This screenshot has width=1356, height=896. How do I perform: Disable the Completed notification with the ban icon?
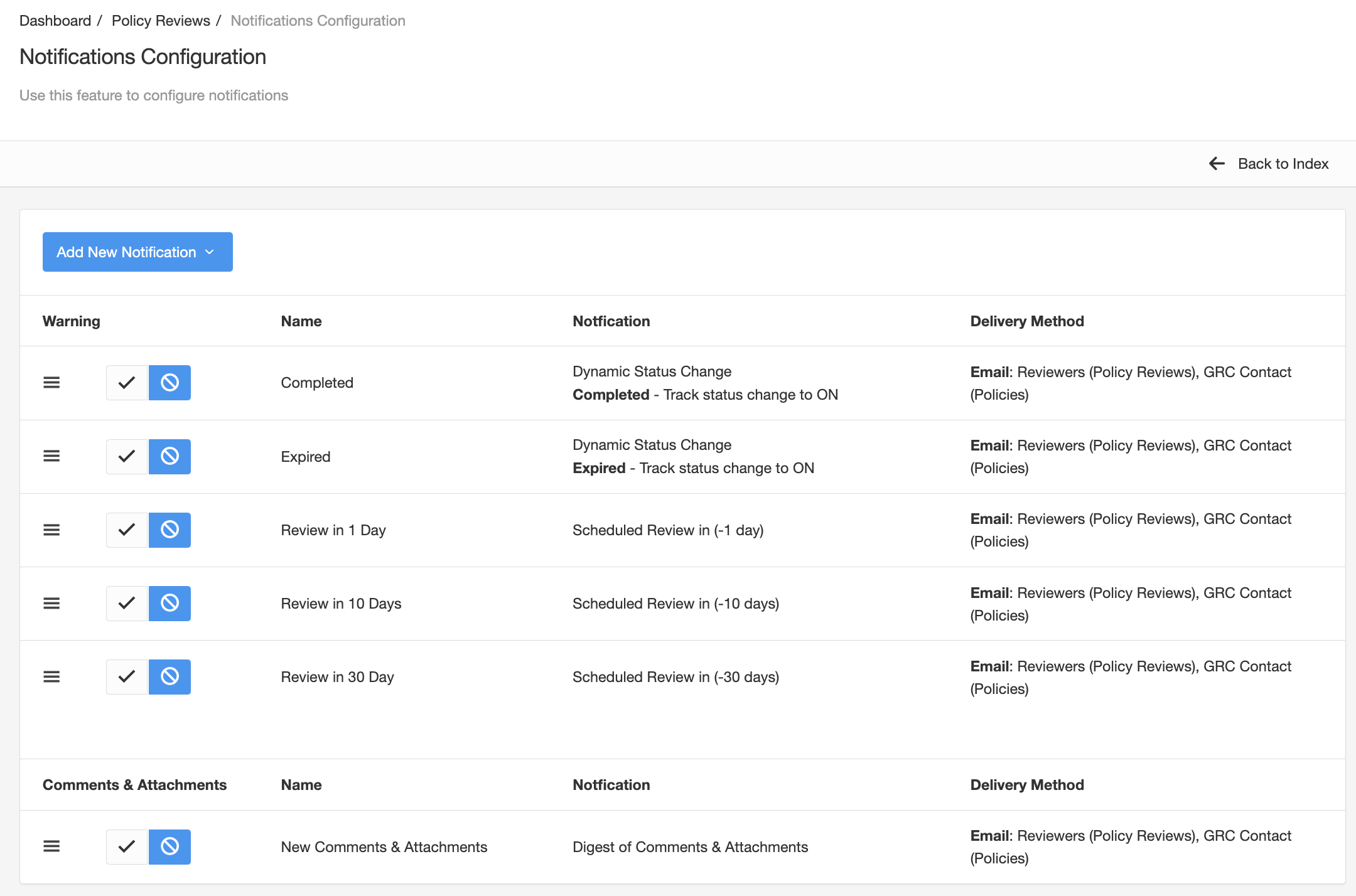coord(169,383)
